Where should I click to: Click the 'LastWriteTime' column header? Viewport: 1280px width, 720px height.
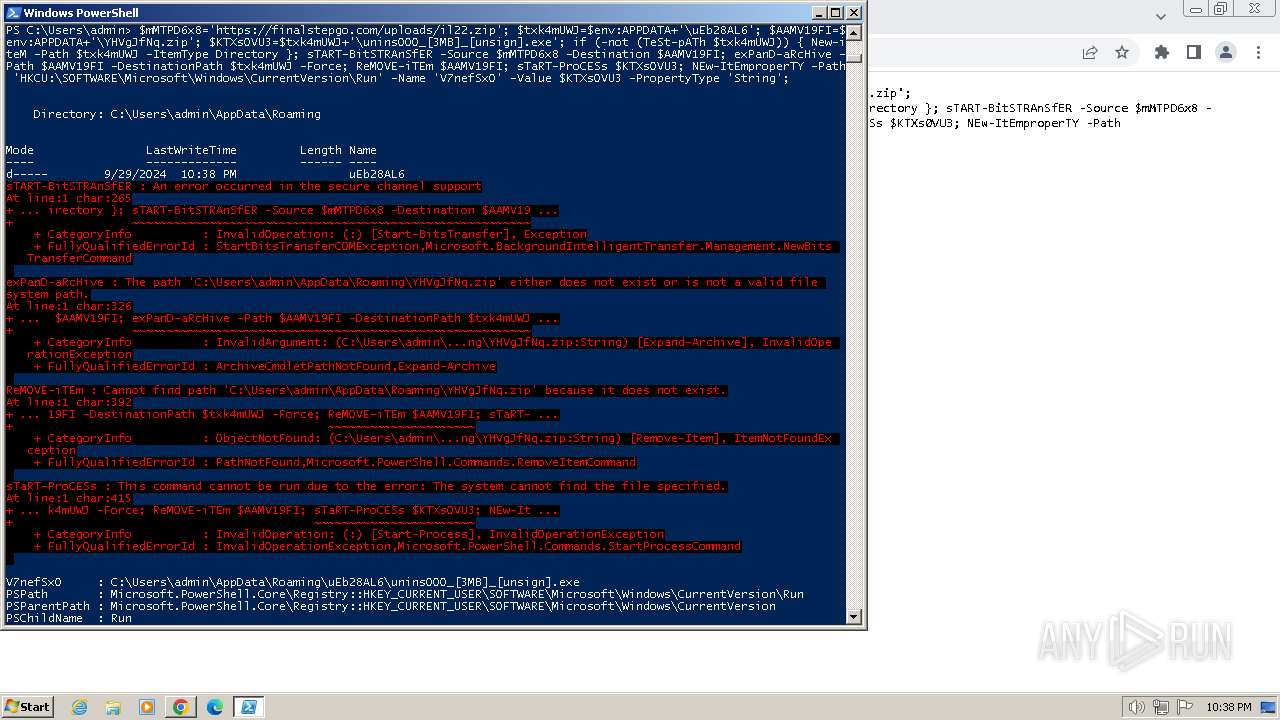coord(191,150)
